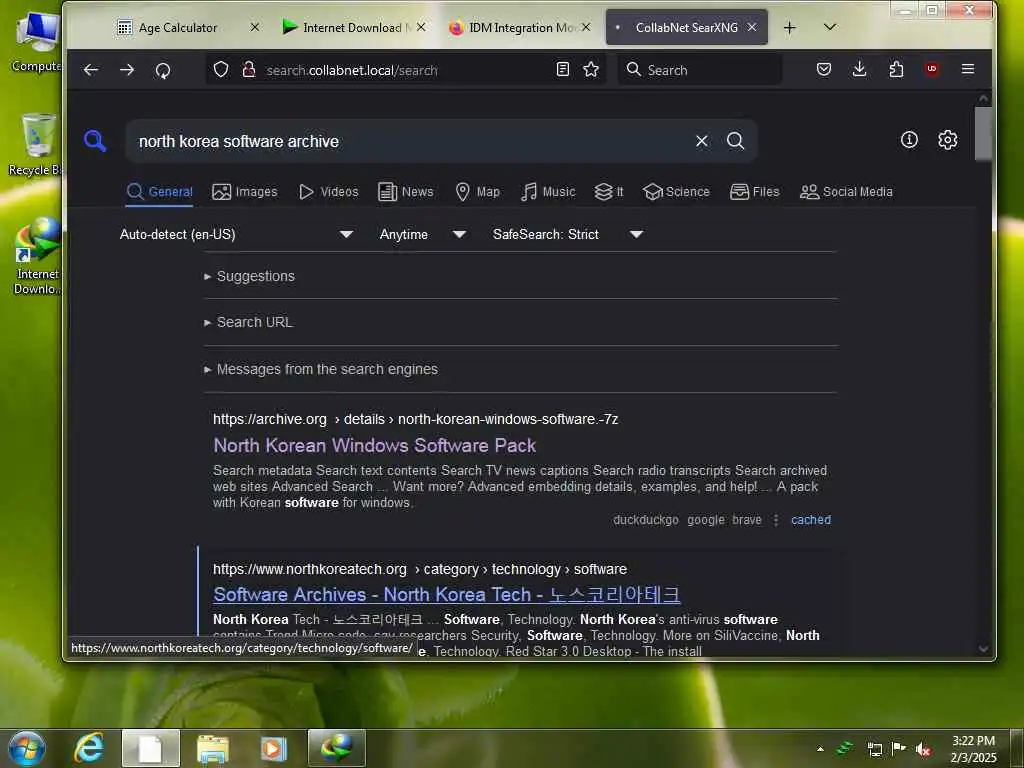
Task: Go back with the browser back arrow
Action: tap(91, 69)
